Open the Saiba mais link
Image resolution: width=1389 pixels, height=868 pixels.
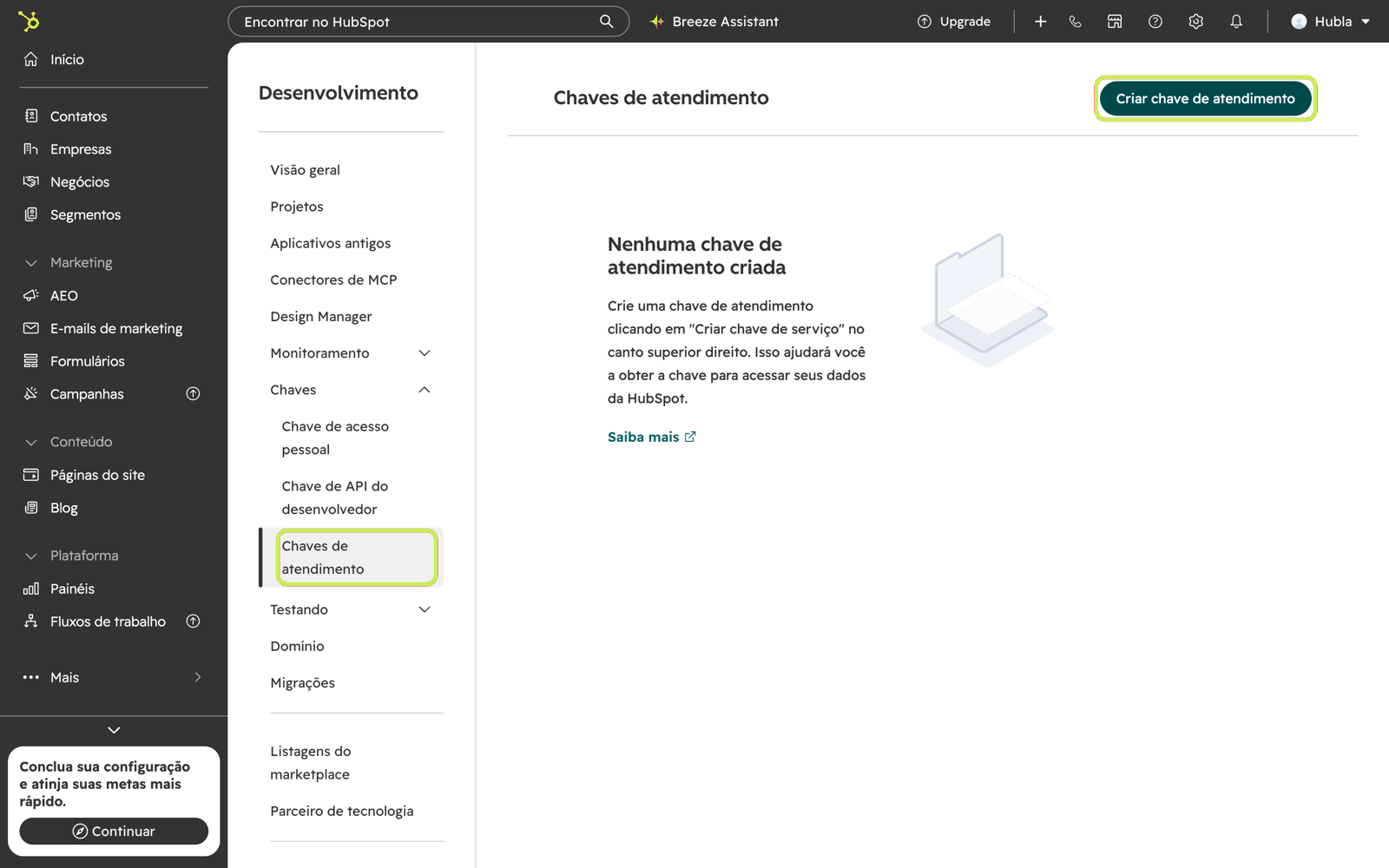[x=652, y=437]
